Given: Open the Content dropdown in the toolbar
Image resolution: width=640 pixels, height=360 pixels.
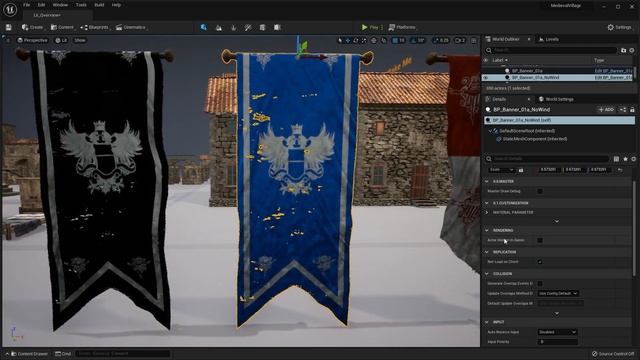Looking at the screenshot, I should [x=62, y=27].
